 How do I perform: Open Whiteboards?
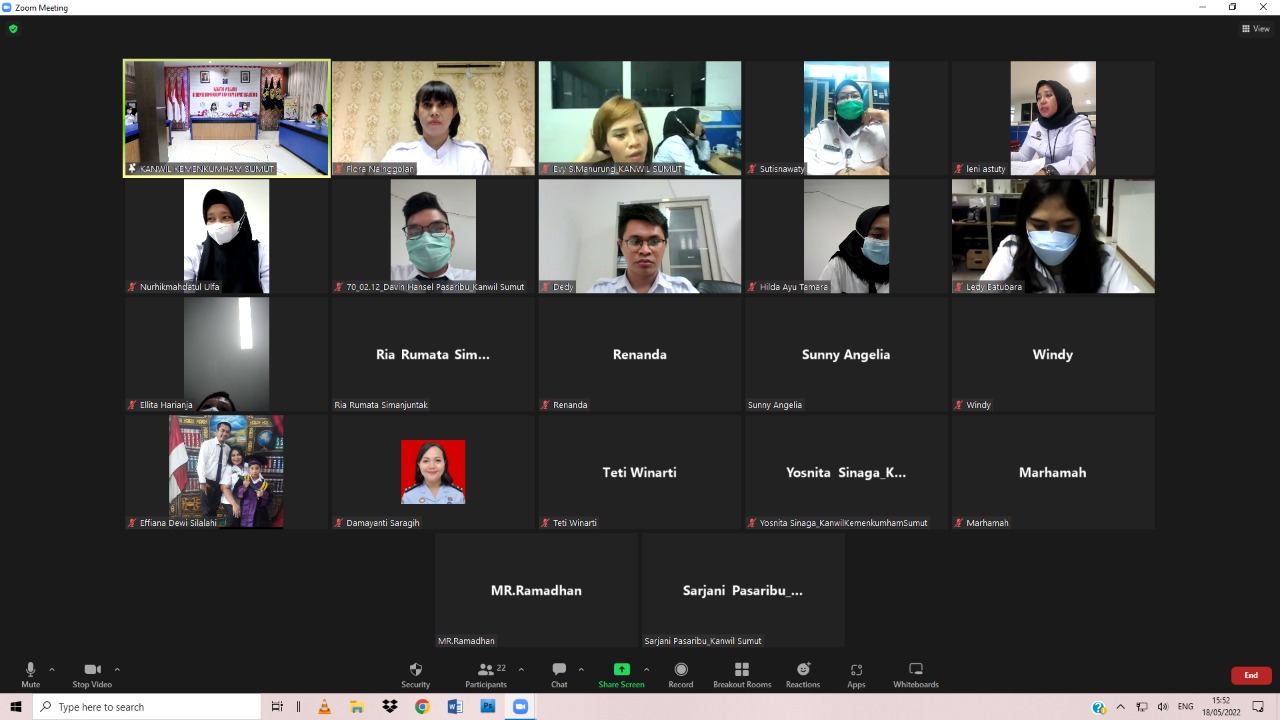pyautogui.click(x=915, y=674)
